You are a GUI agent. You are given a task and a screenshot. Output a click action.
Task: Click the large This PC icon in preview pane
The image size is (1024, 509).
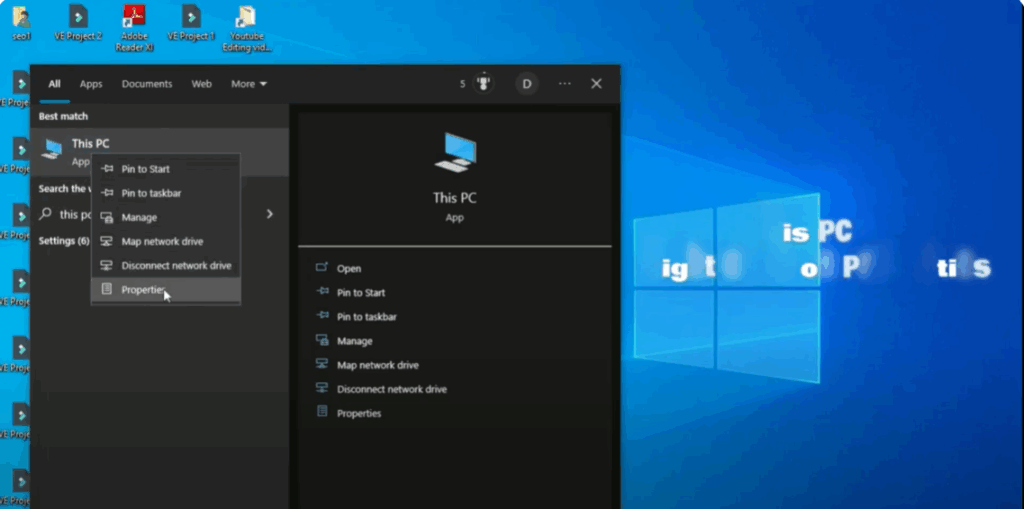[455, 153]
